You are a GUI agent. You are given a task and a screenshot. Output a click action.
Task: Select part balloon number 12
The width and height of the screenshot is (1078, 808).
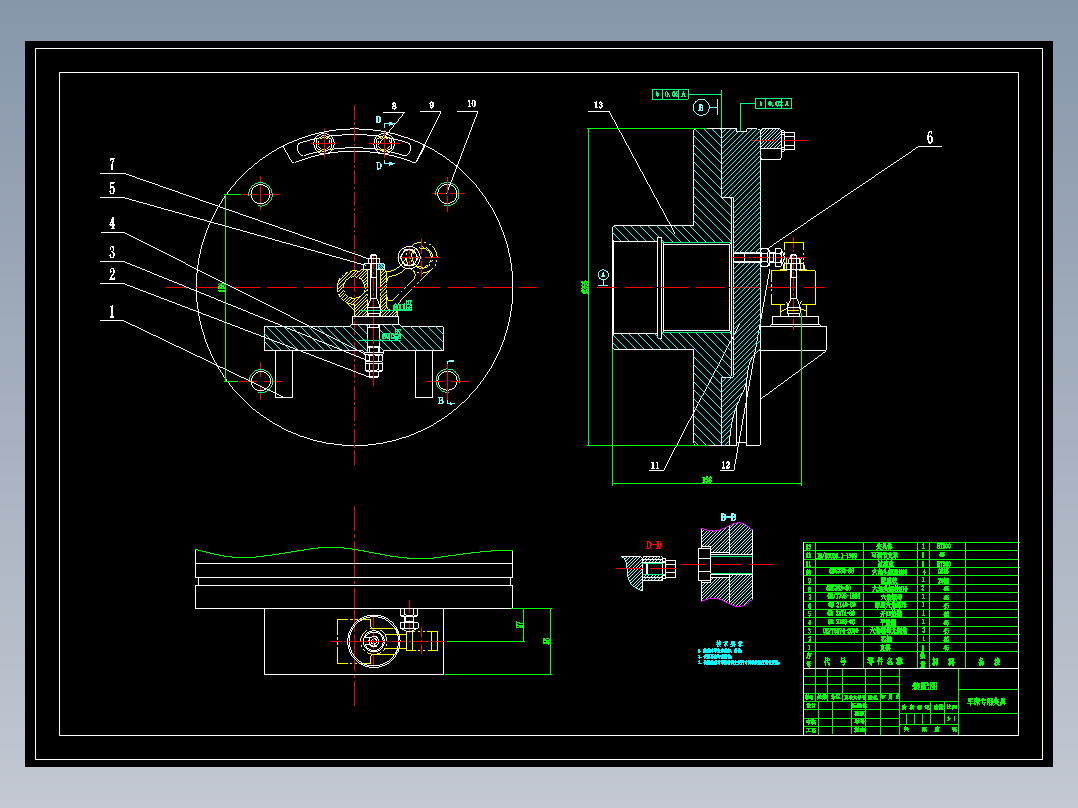click(726, 465)
